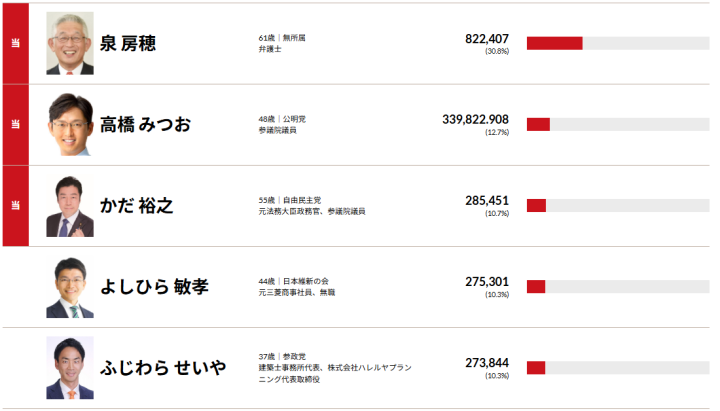
Task: Select candidate name 高橋 みつお
Action: [x=145, y=124]
